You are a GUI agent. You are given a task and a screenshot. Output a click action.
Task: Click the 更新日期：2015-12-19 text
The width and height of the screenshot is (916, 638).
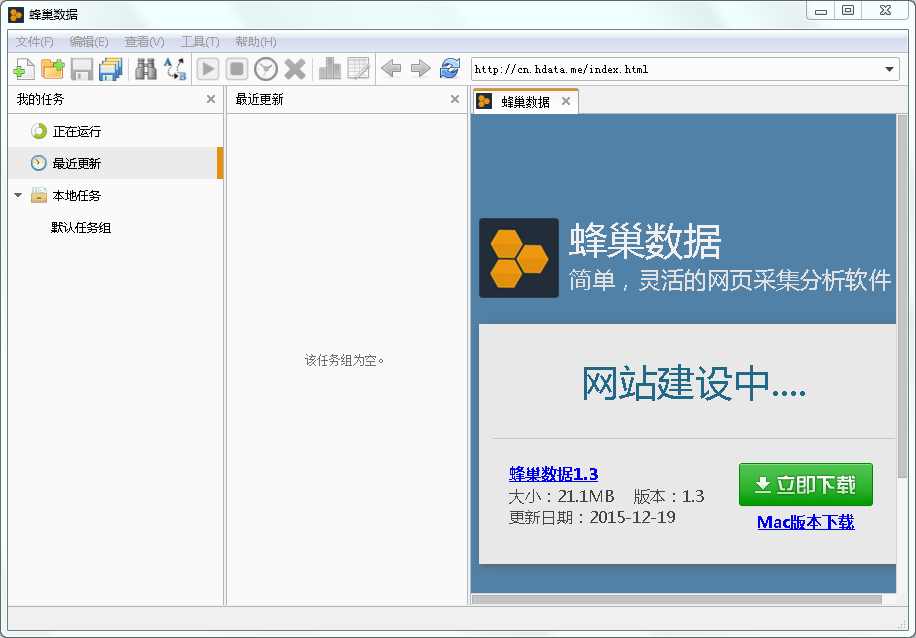592,517
